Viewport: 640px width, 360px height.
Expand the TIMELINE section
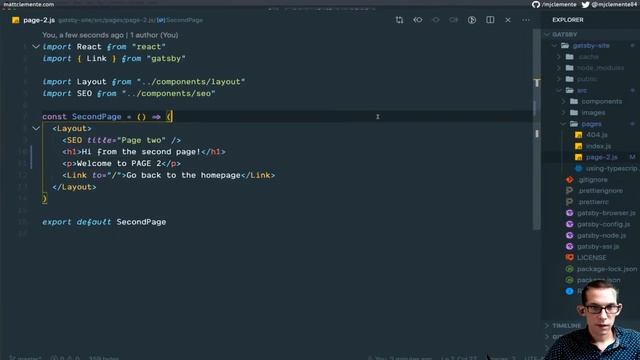click(567, 326)
